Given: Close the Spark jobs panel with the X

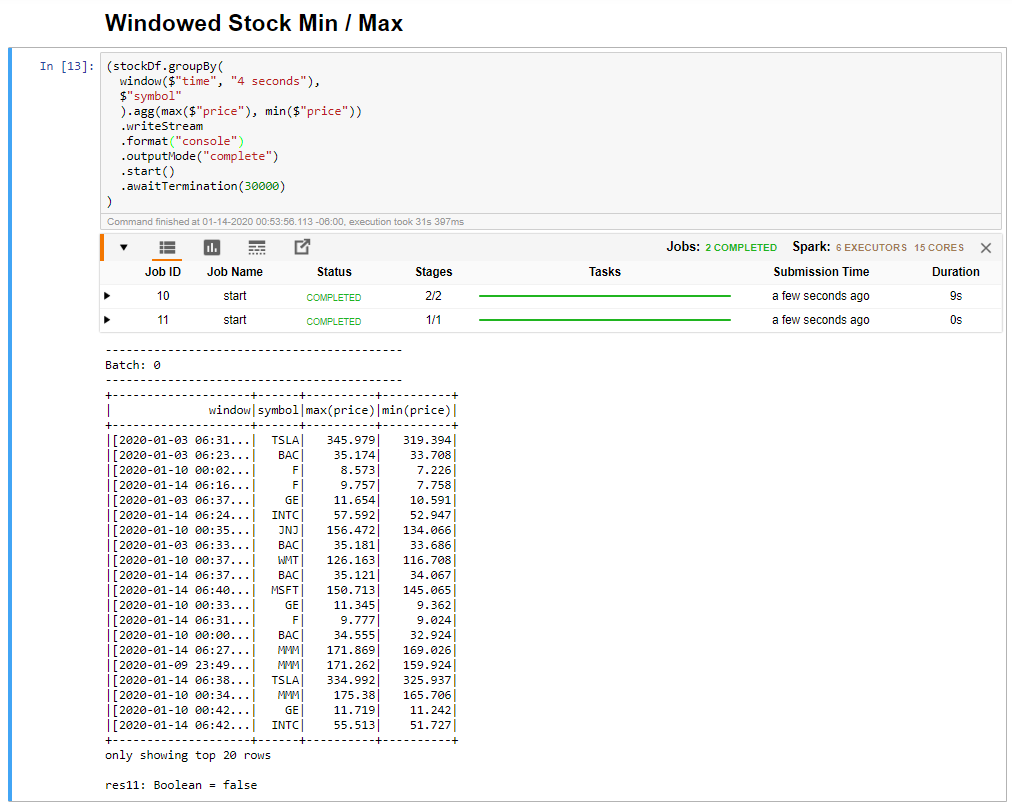Looking at the screenshot, I should (985, 247).
